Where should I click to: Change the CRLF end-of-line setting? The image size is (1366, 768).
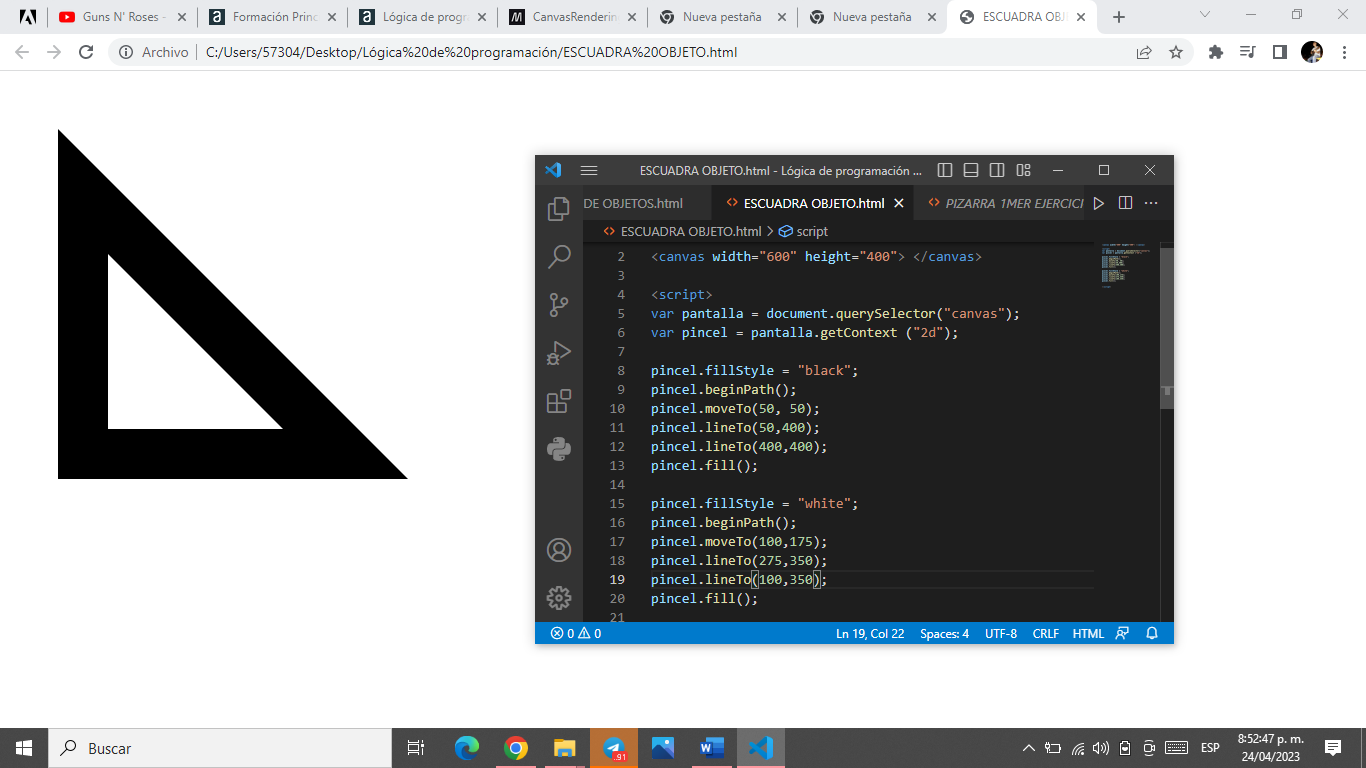coord(1046,633)
